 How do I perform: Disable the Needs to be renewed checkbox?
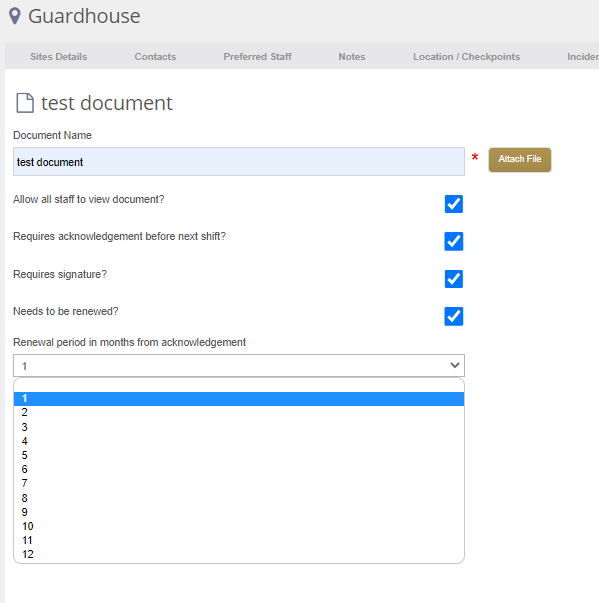click(454, 316)
